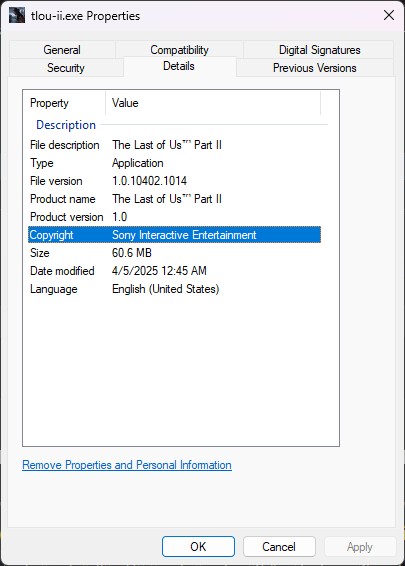Click the Cancel button

(279, 547)
